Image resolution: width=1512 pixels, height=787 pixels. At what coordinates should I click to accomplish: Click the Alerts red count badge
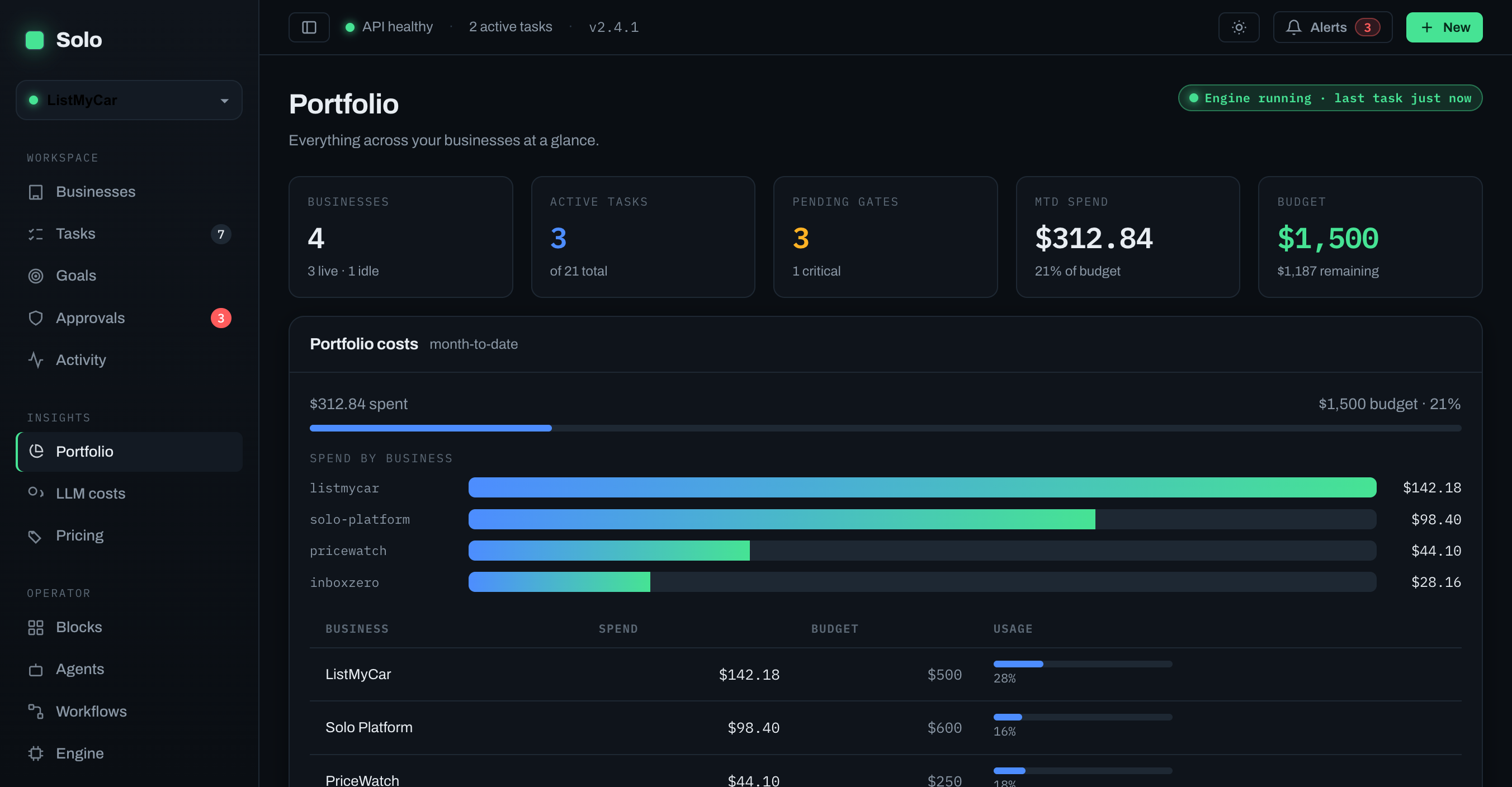[1367, 27]
